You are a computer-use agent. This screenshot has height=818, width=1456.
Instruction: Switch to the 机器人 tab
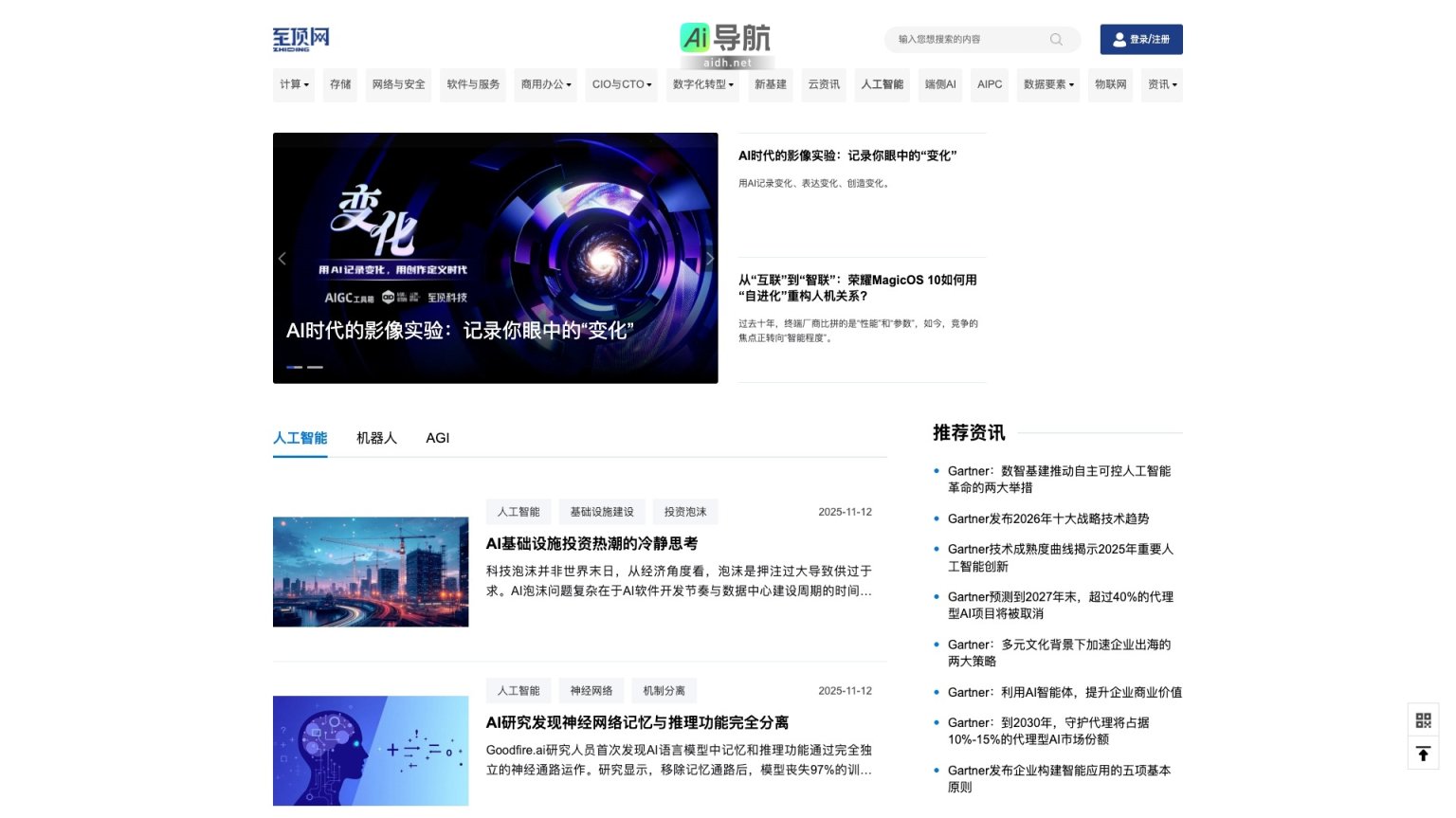[x=375, y=438]
